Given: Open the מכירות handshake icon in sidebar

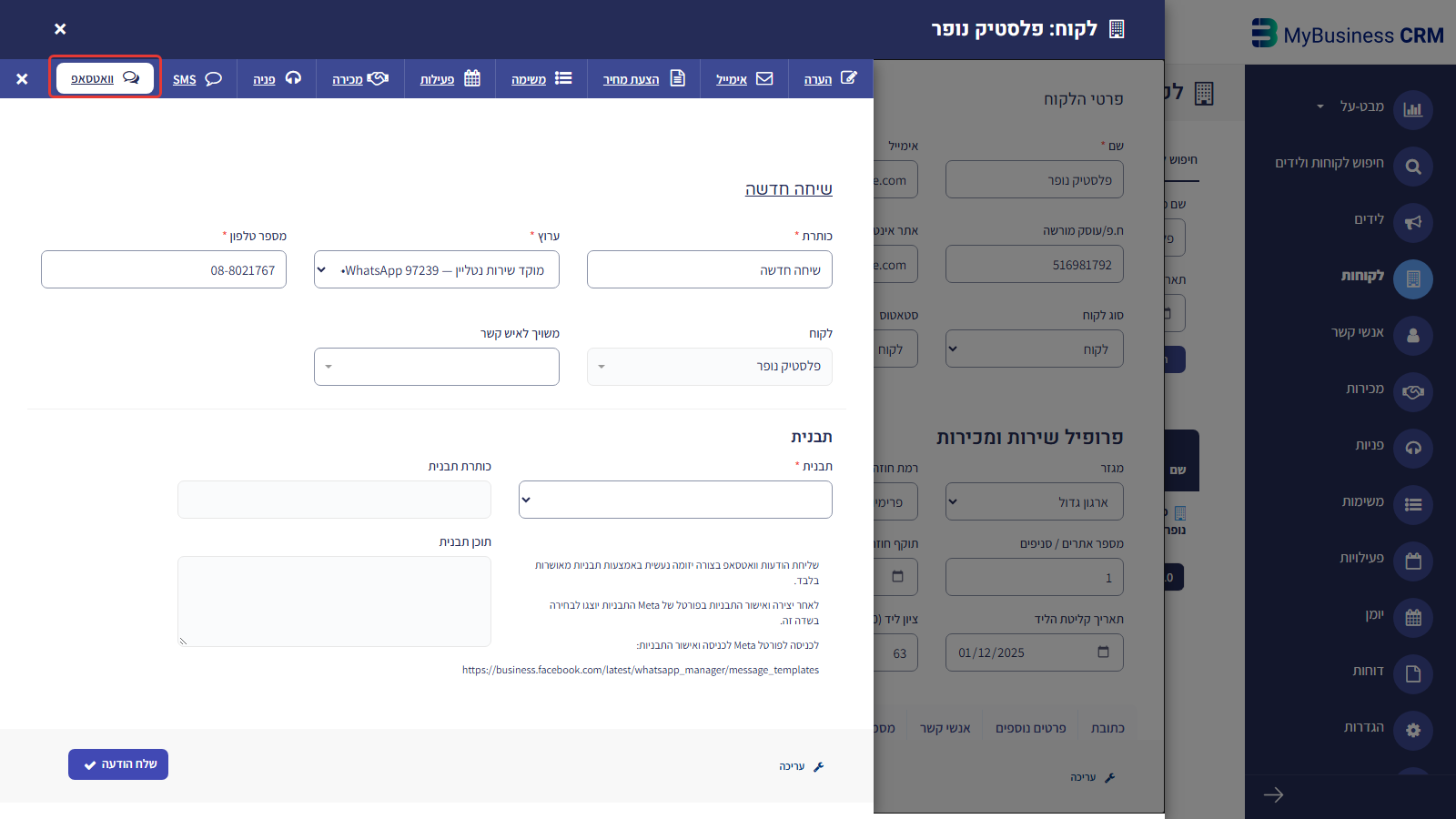Looking at the screenshot, I should (1413, 392).
